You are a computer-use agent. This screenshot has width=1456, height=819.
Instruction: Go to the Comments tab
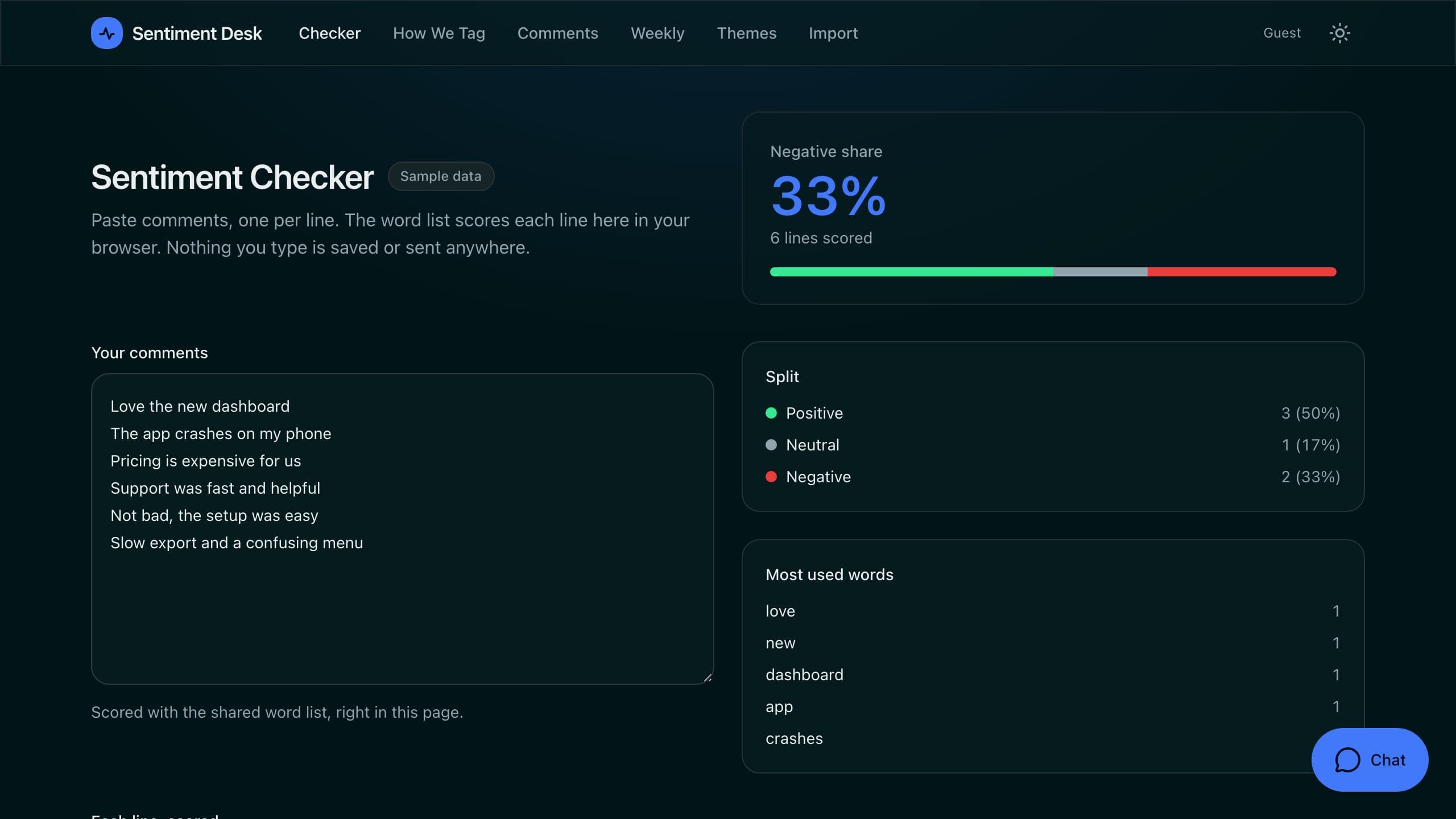[x=558, y=33]
